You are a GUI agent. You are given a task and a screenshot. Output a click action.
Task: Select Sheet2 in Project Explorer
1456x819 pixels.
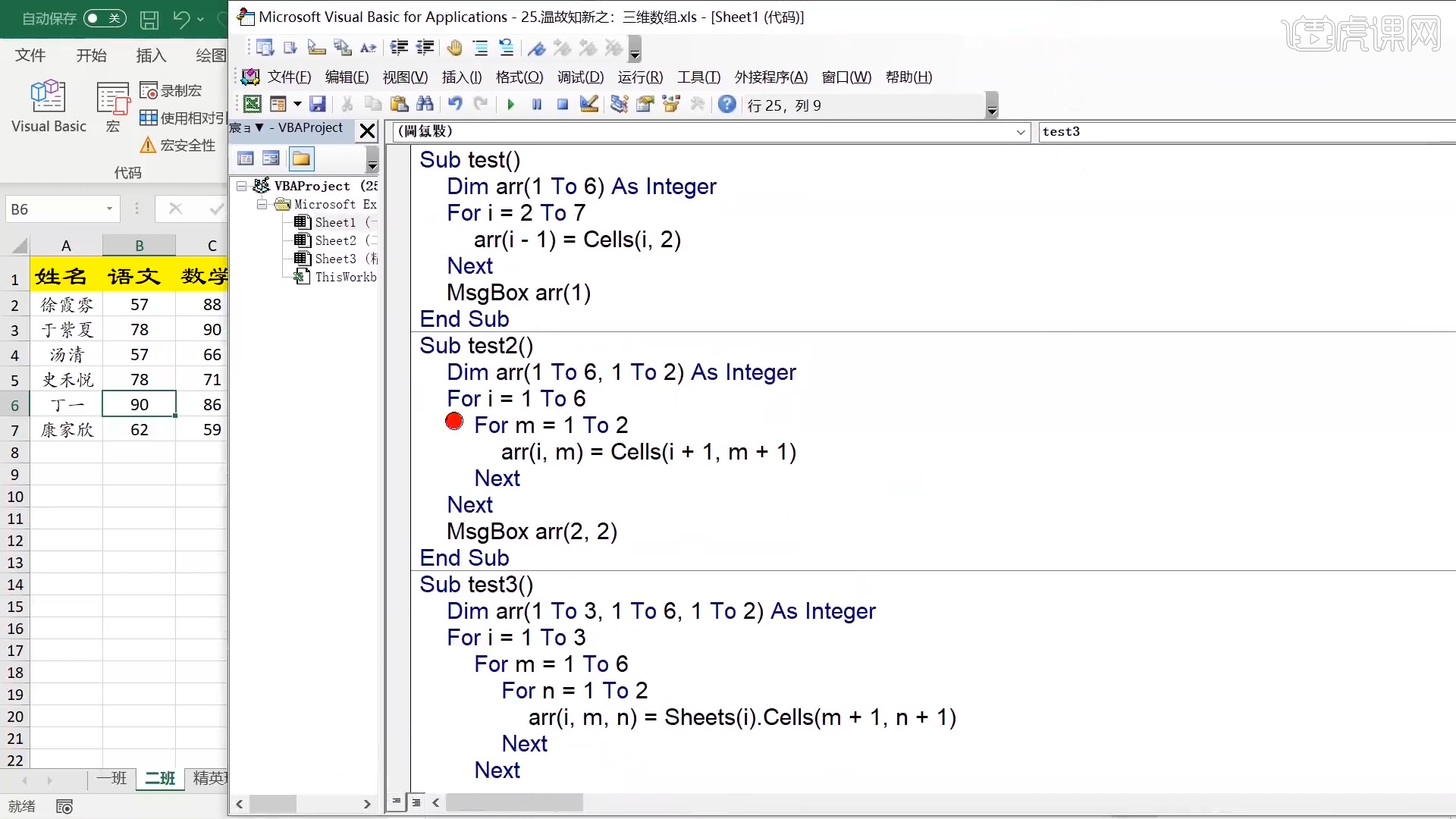335,240
